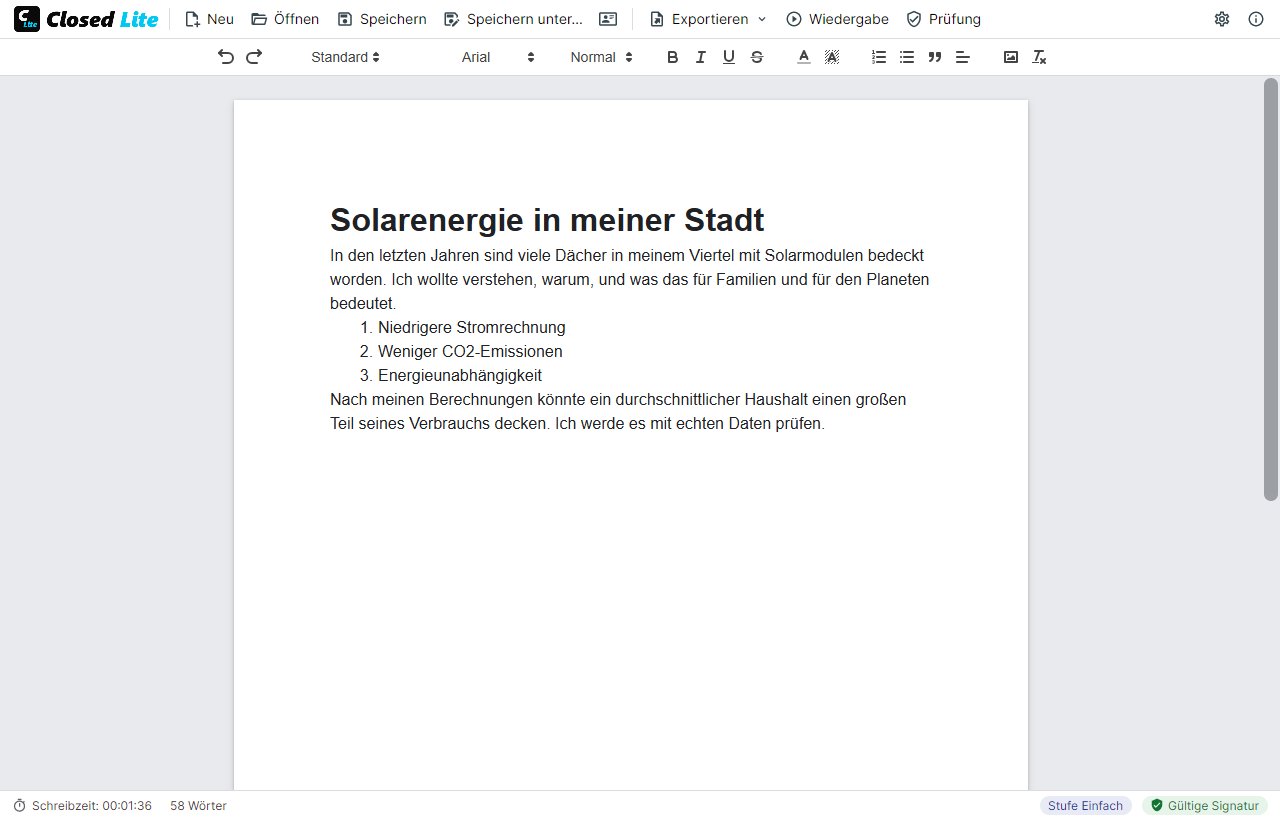This screenshot has height=820, width=1280.
Task: Open the Prüfung verification
Action: pyautogui.click(x=944, y=19)
